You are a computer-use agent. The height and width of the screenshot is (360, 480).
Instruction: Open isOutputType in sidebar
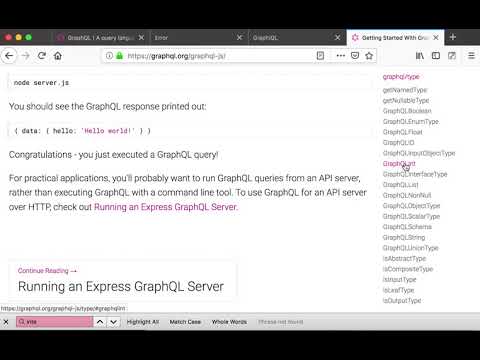coord(402,301)
